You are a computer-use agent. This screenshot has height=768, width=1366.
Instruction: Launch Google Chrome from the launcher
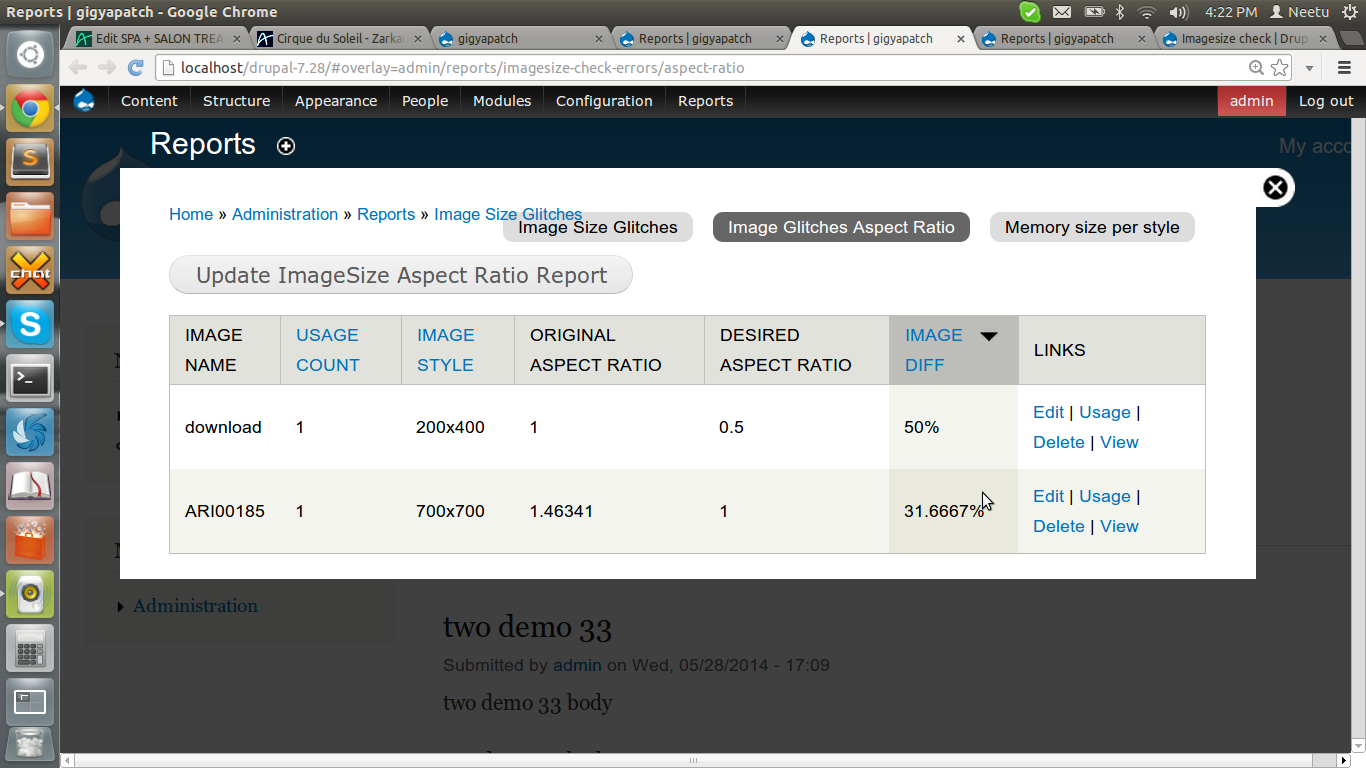(x=30, y=108)
